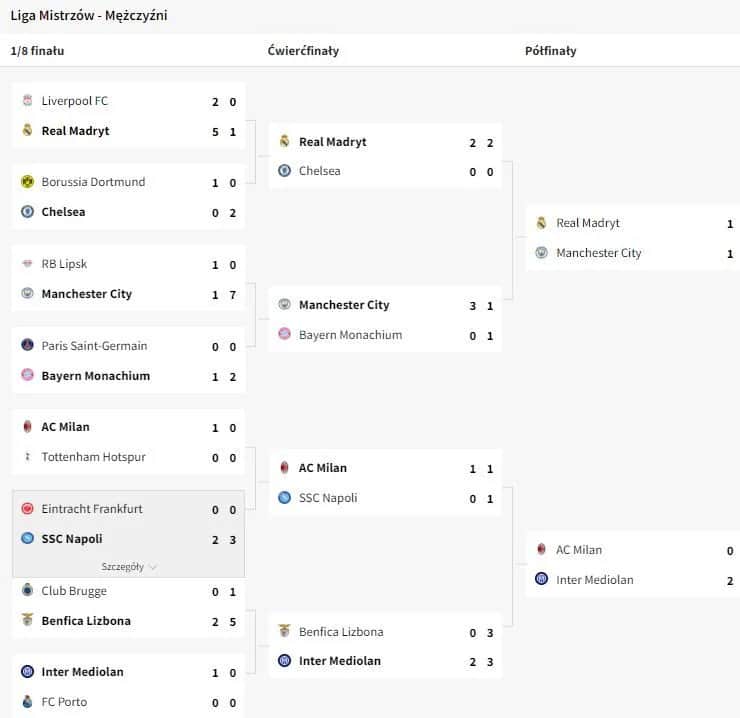The image size is (740, 718).
Task: Expand Szczegóły under the SSC Napoli match
Action: coord(128,567)
